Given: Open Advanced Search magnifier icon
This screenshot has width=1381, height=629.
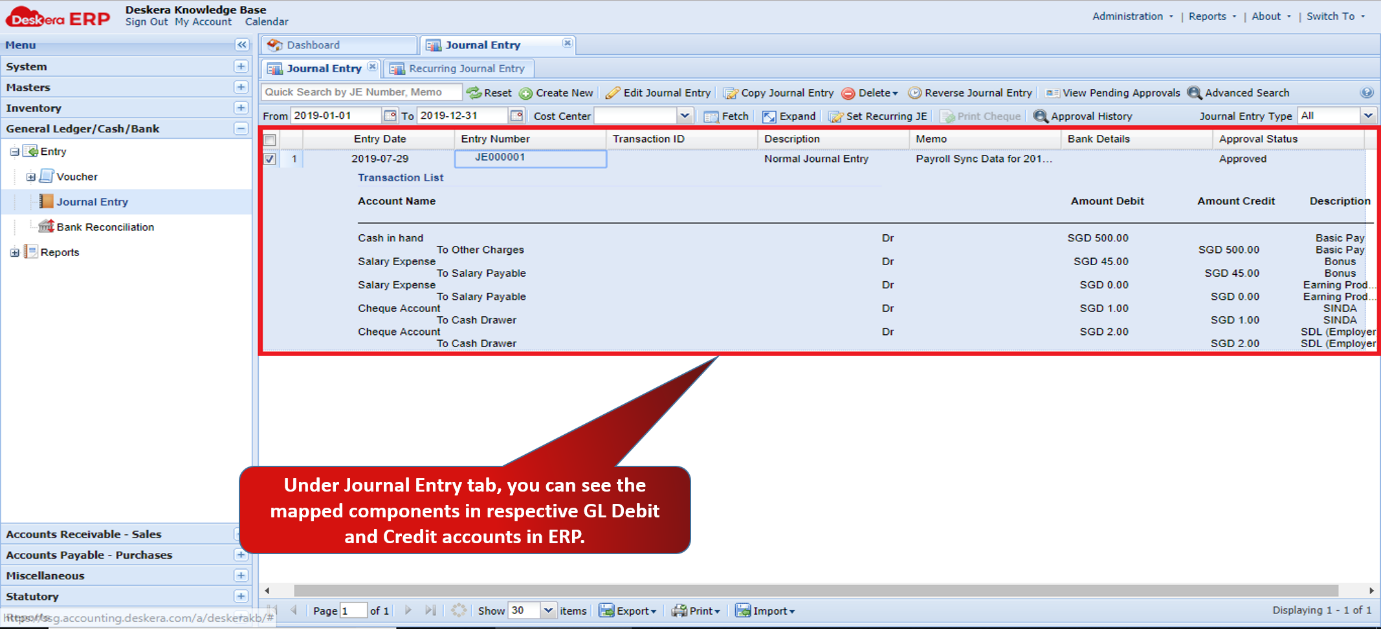Looking at the screenshot, I should pyautogui.click(x=1194, y=93).
